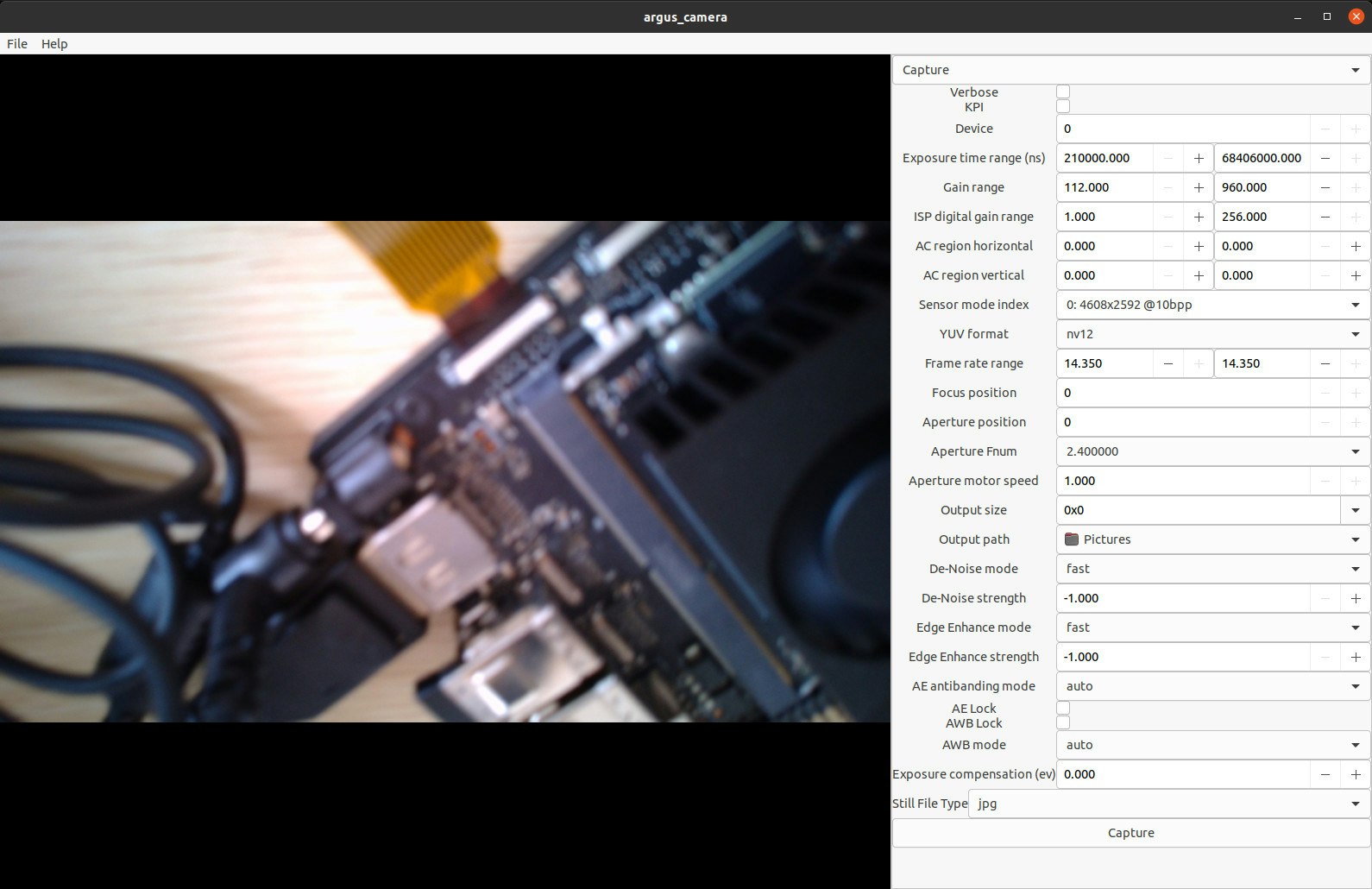This screenshot has width=1372, height=889.
Task: Decrease maximum exposure time with minus
Action: point(1325,158)
